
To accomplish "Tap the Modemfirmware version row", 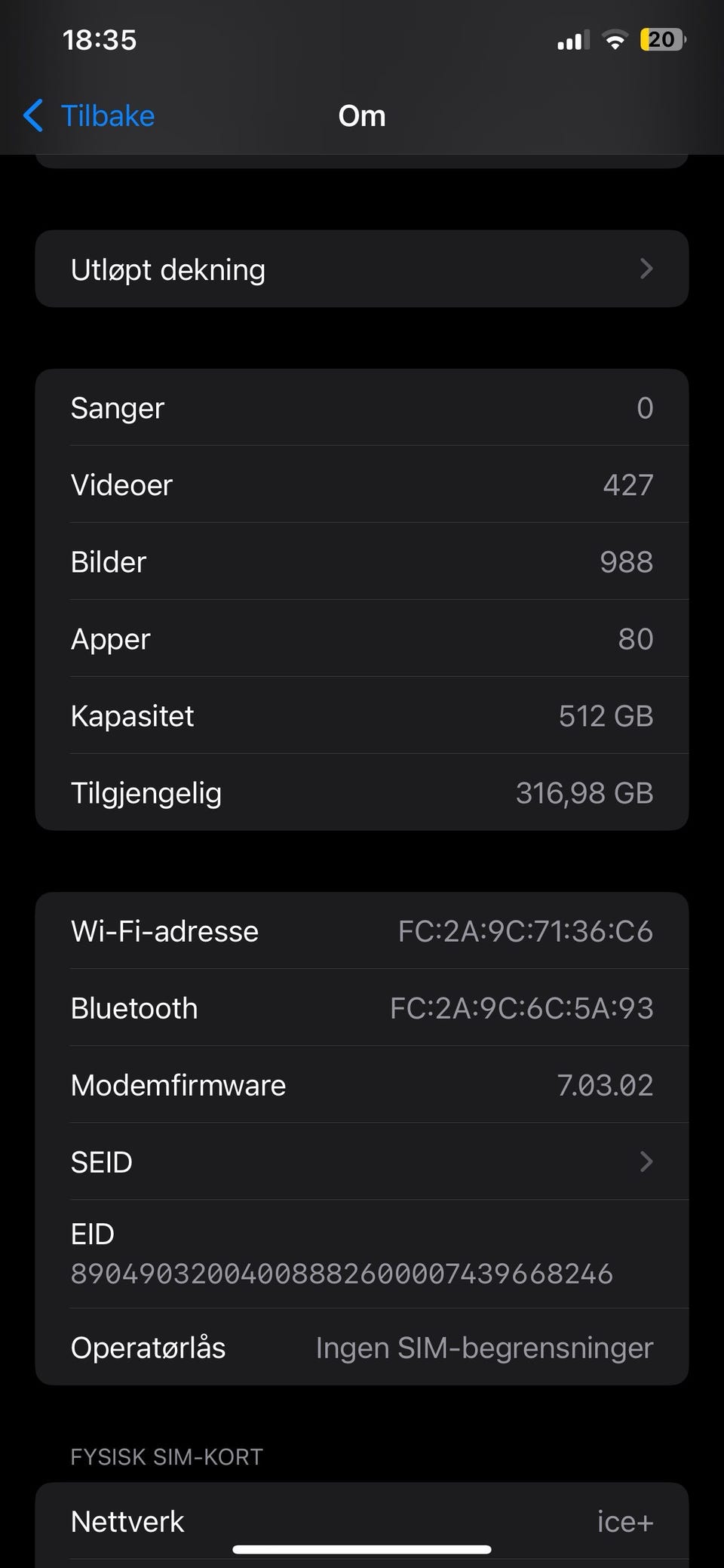I will point(362,1085).
